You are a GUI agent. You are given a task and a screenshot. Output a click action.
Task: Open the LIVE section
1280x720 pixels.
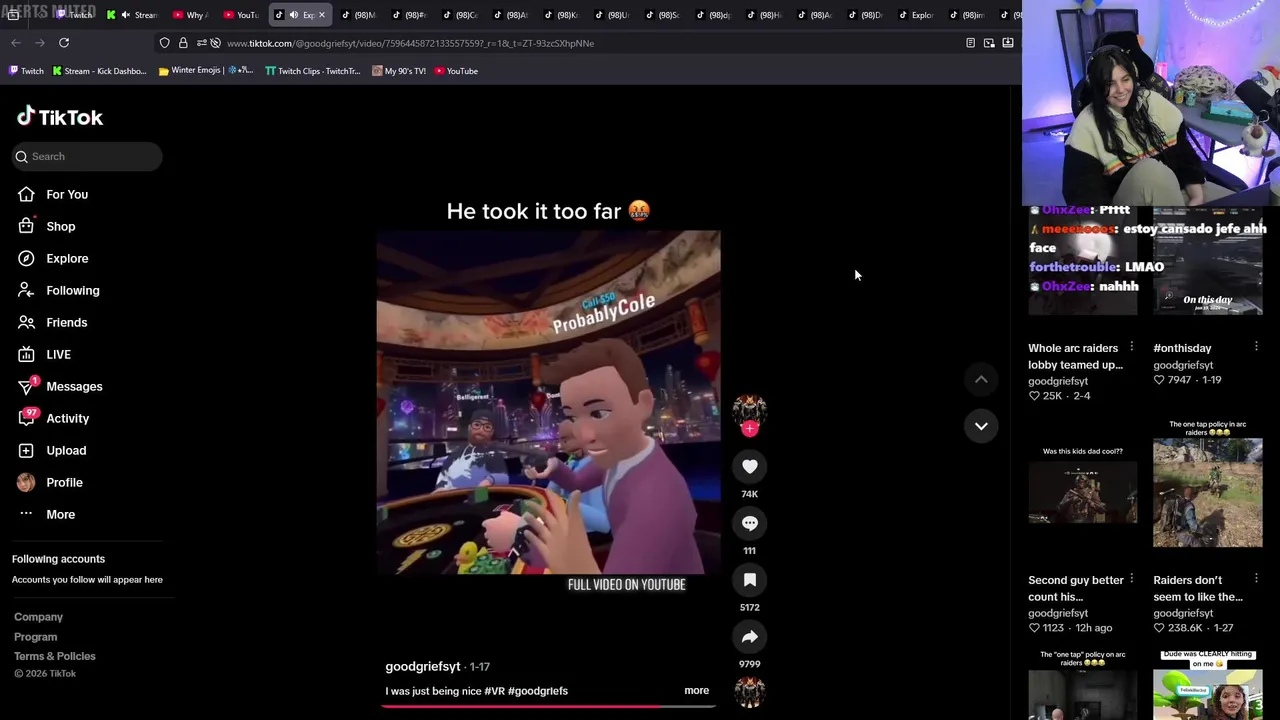[58, 354]
